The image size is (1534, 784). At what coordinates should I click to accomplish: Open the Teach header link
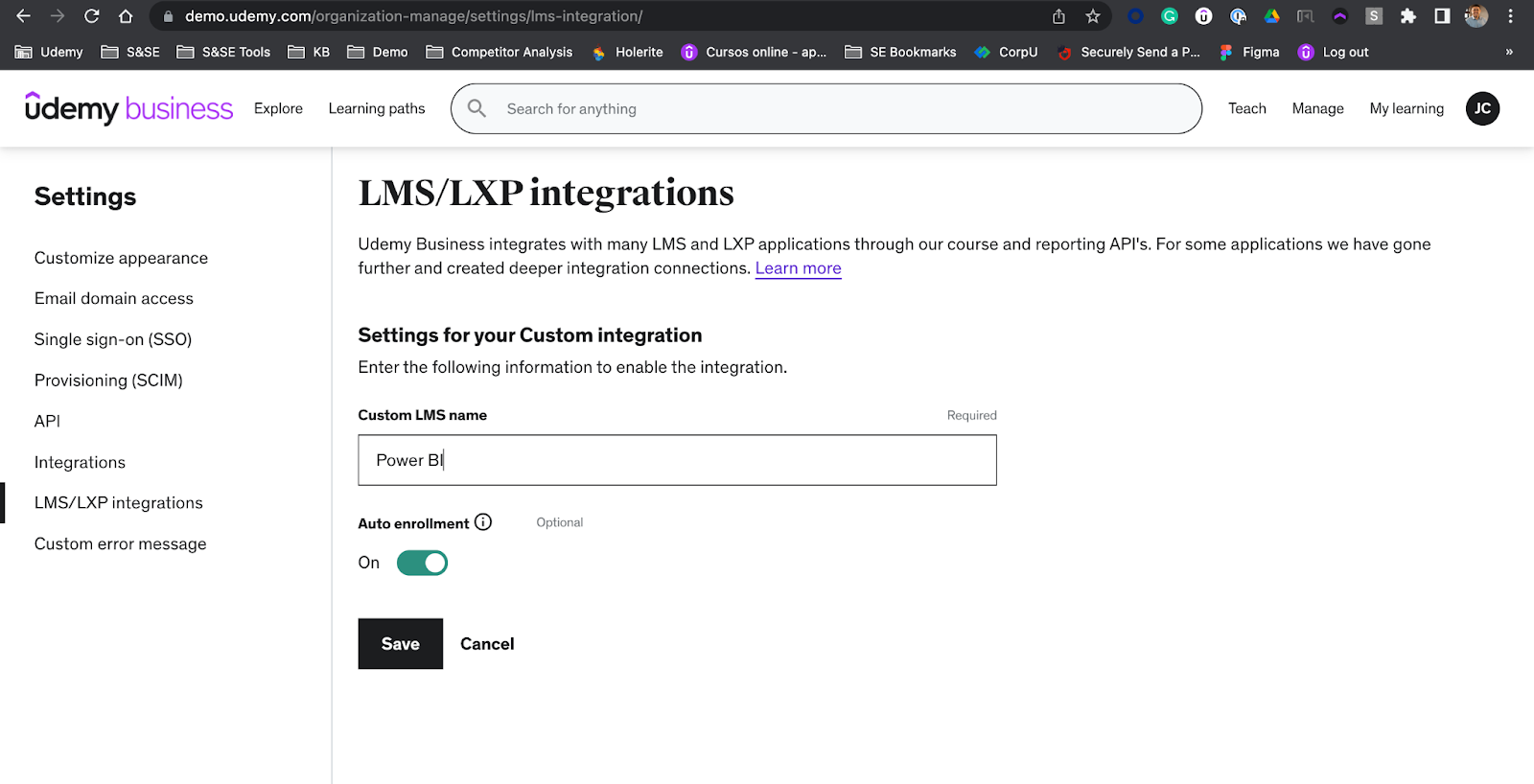1247,108
